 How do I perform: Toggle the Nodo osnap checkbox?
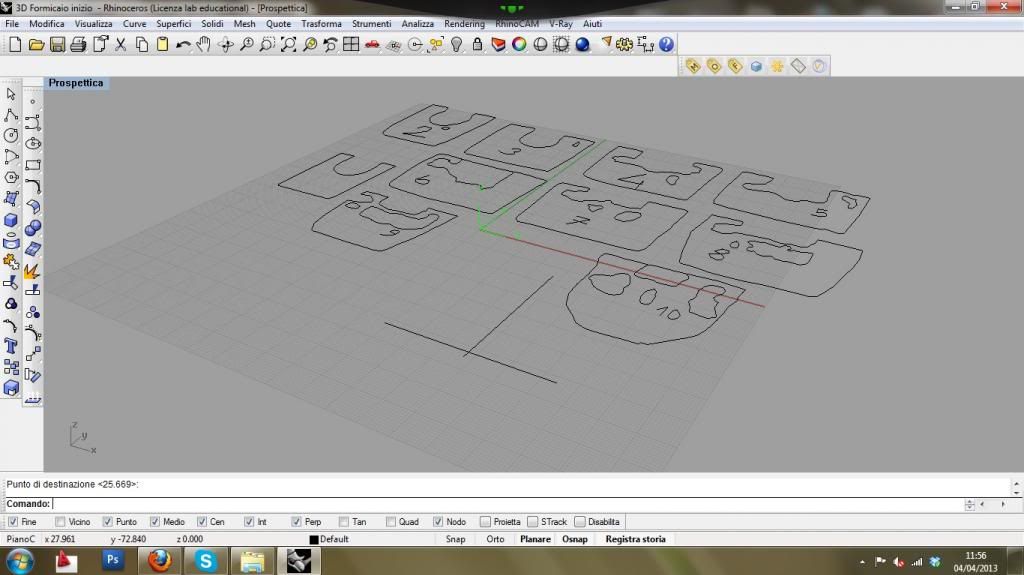pos(438,522)
